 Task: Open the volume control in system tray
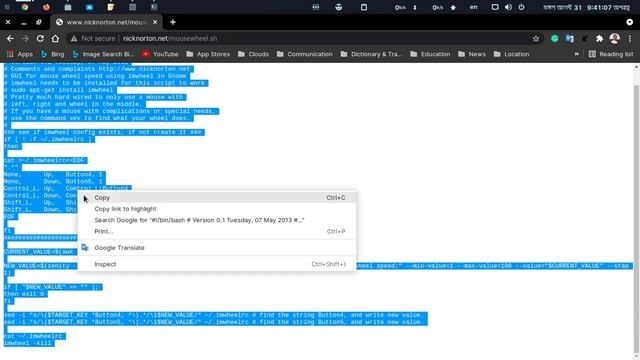pos(508,7)
